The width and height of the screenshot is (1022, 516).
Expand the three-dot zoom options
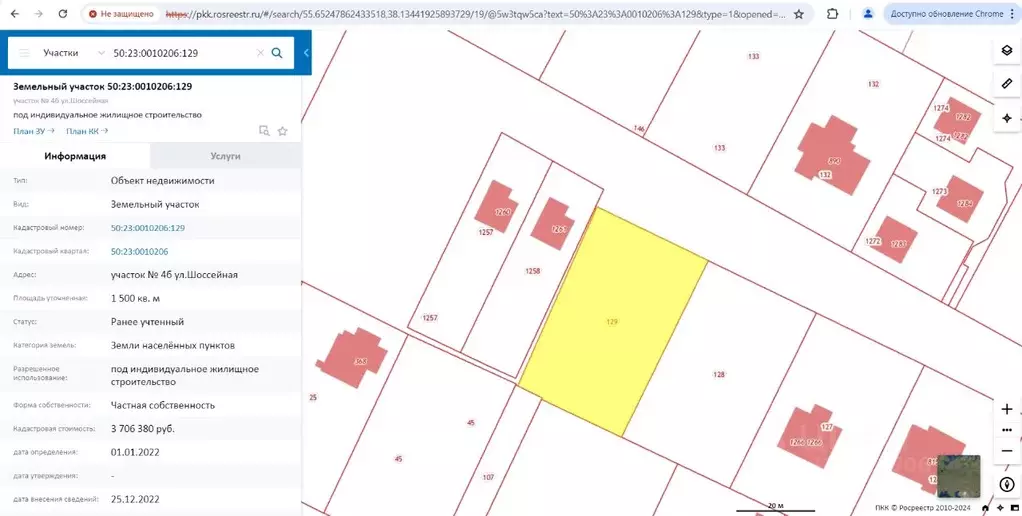(x=1006, y=430)
